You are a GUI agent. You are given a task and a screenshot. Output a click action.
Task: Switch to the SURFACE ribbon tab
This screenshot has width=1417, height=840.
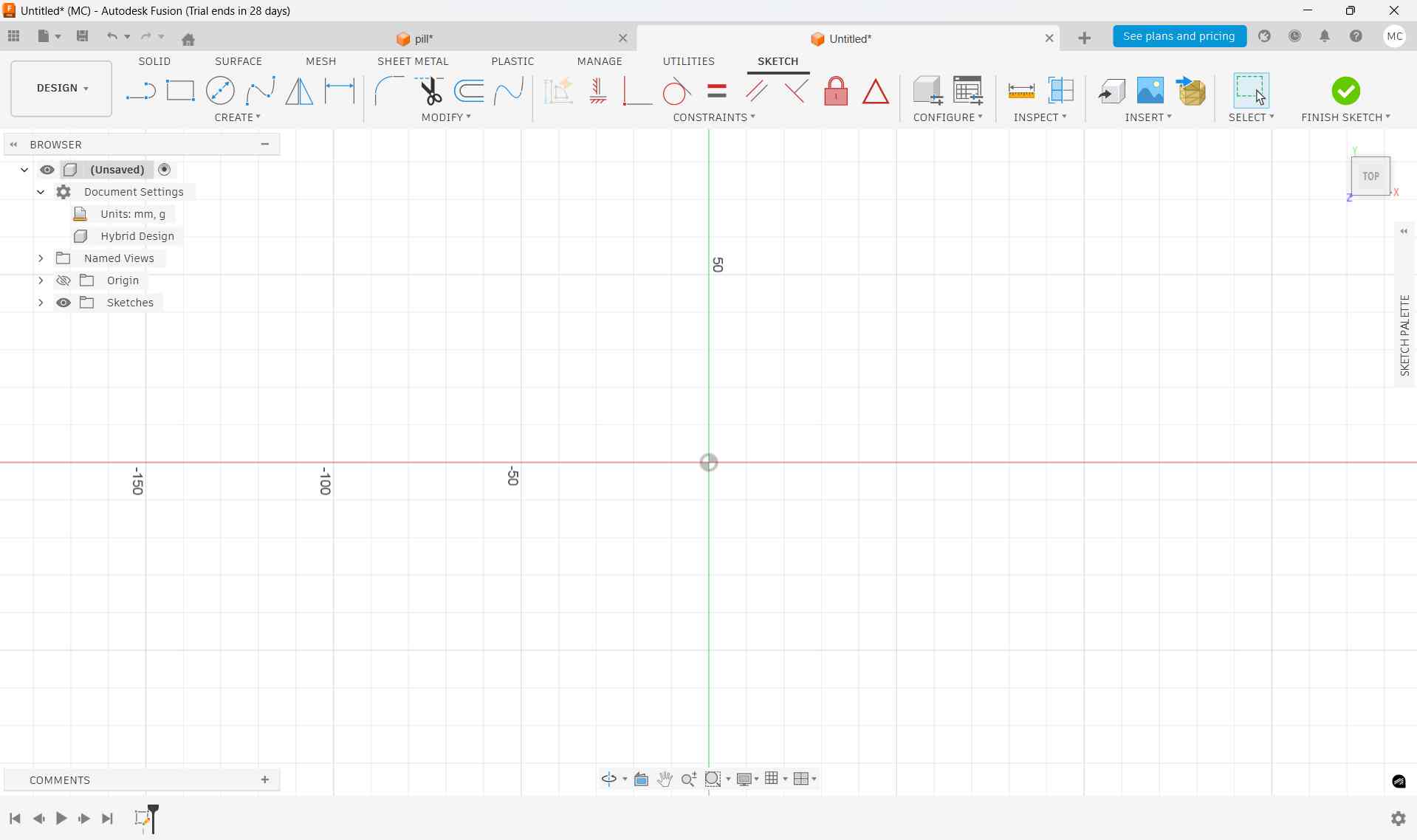click(239, 61)
